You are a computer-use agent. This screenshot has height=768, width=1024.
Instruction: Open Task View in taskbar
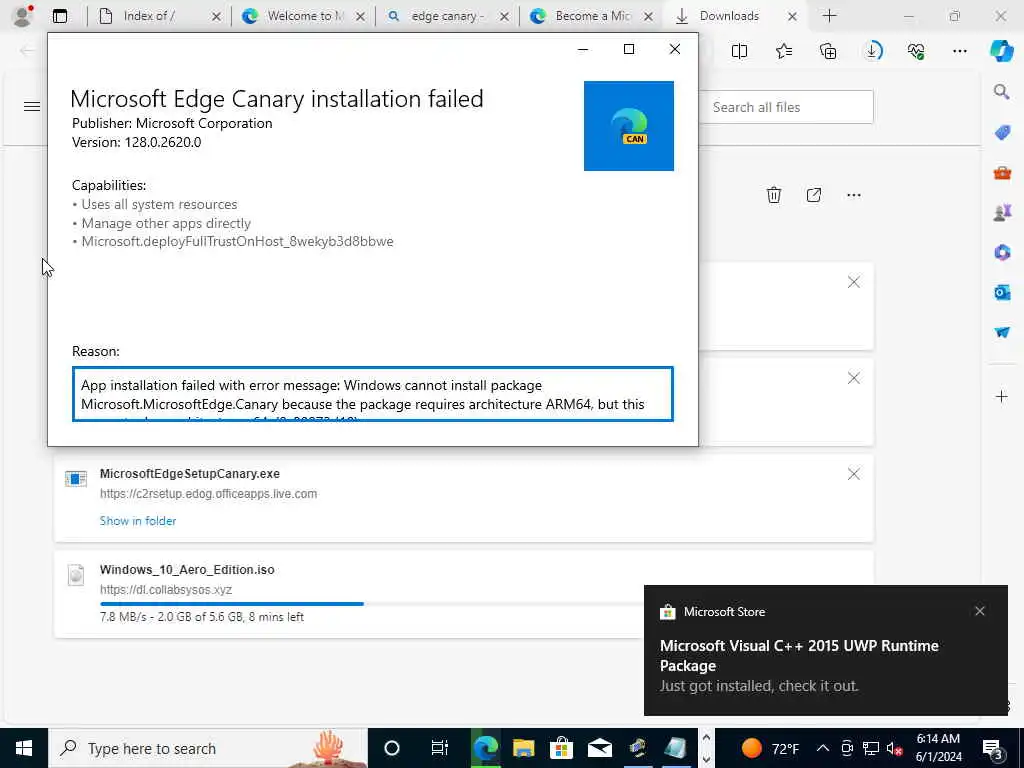pyautogui.click(x=440, y=748)
